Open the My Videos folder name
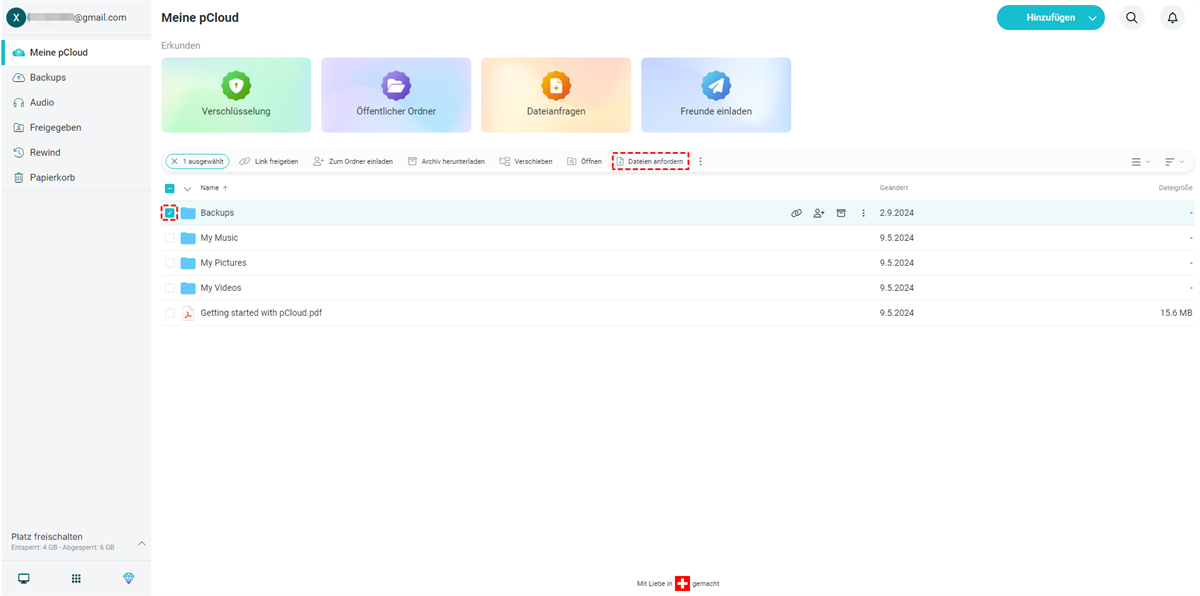The height and width of the screenshot is (596, 1200). pyautogui.click(x=221, y=288)
